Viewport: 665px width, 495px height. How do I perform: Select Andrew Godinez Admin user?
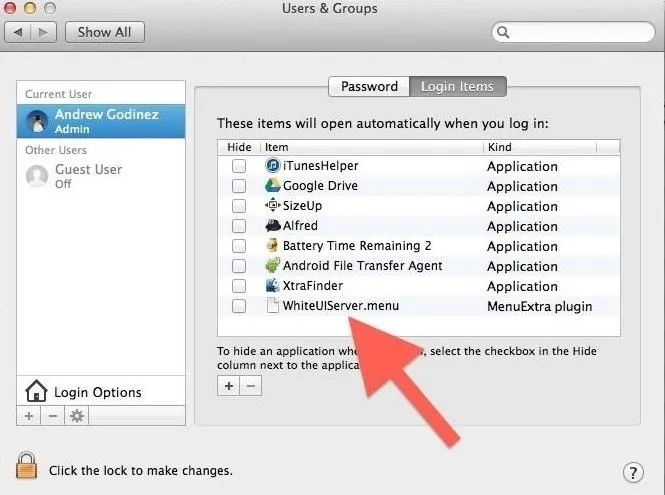[x=101, y=121]
